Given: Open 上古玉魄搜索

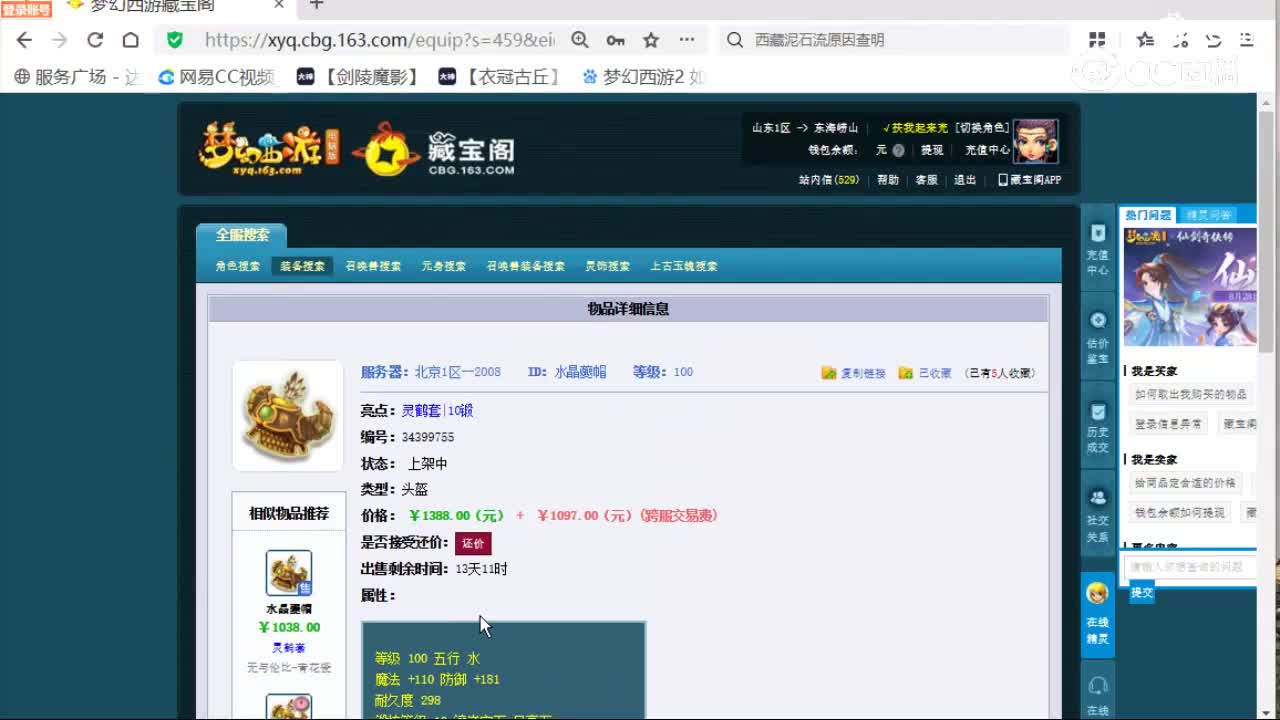Looking at the screenshot, I should click(684, 266).
